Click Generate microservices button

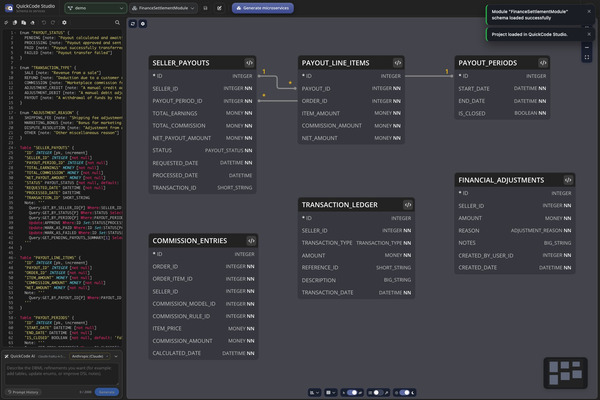point(263,8)
